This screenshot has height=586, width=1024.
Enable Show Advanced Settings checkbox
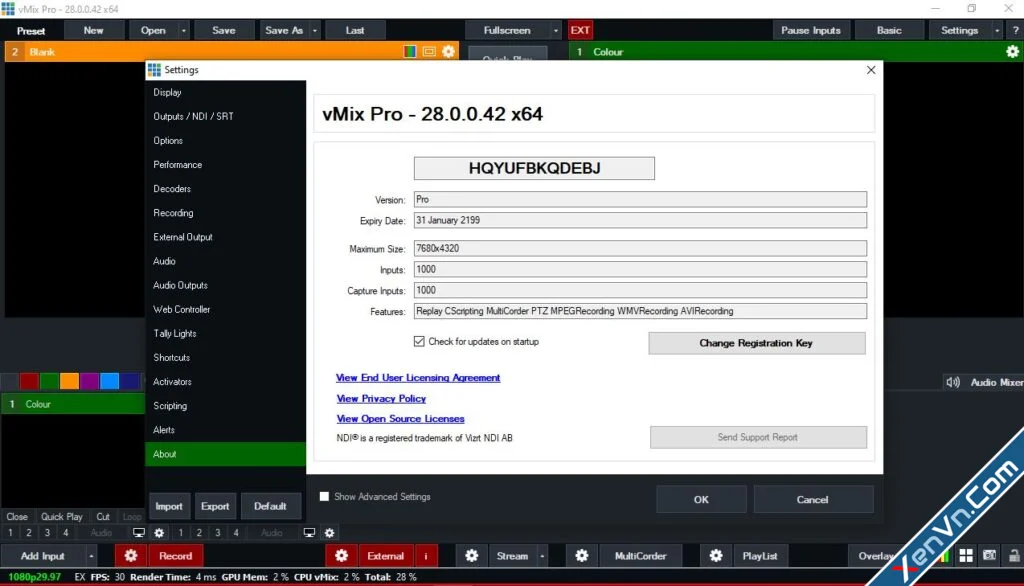tap(324, 496)
